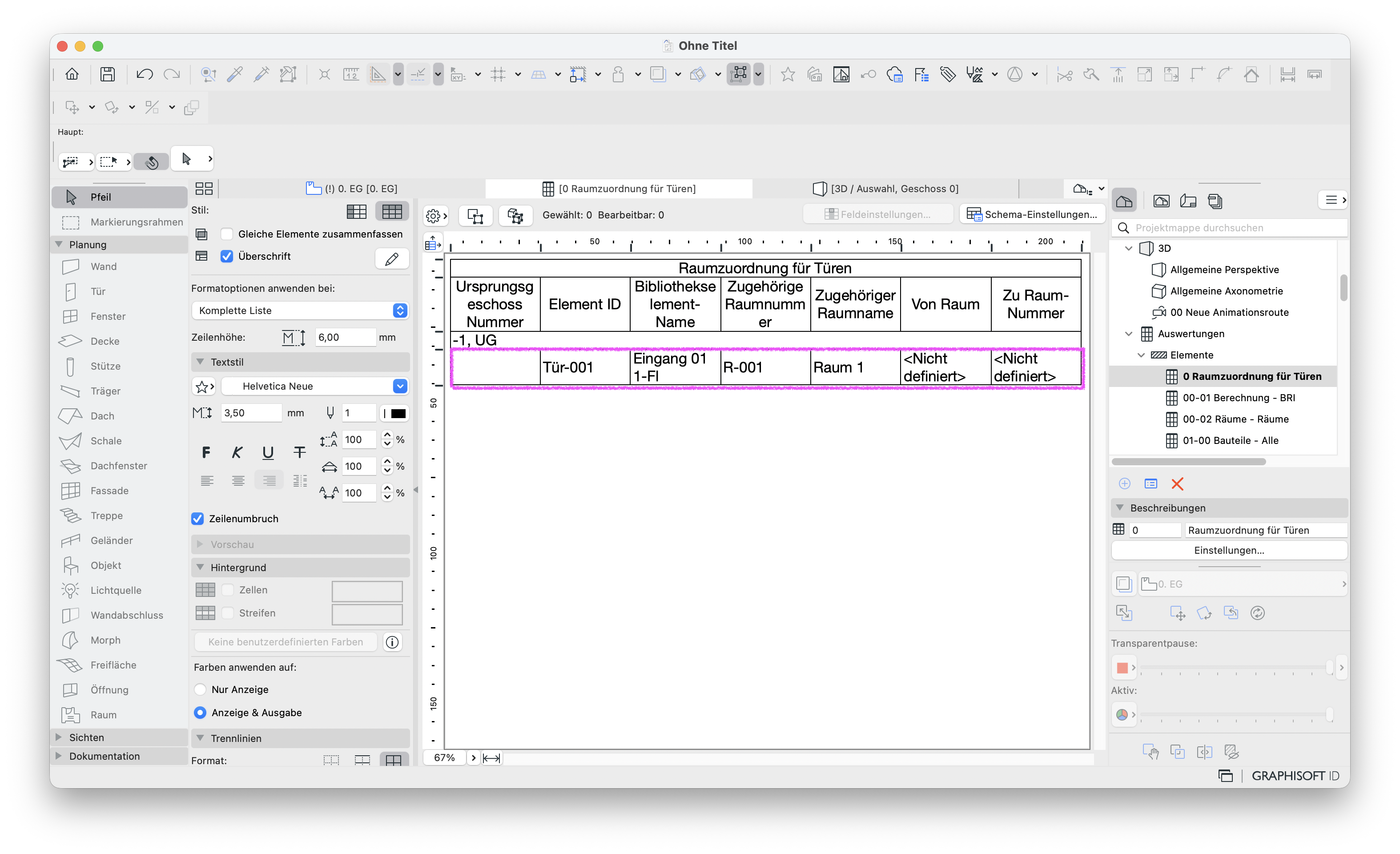Click the underline U text style icon

pos(268,453)
